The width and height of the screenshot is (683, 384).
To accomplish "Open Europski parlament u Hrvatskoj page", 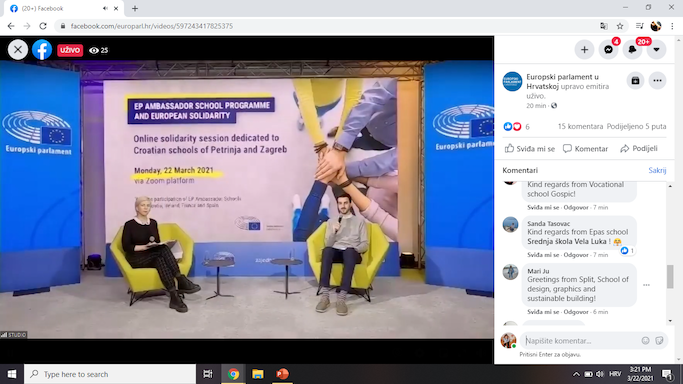I will [x=562, y=81].
